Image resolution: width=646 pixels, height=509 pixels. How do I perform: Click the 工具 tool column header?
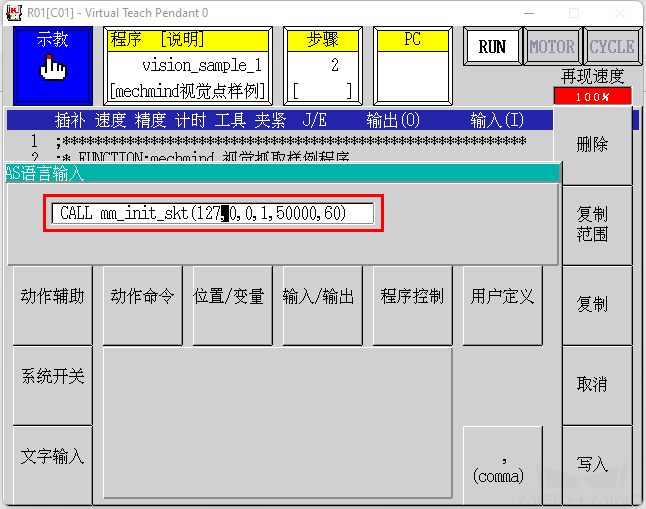(x=230, y=120)
